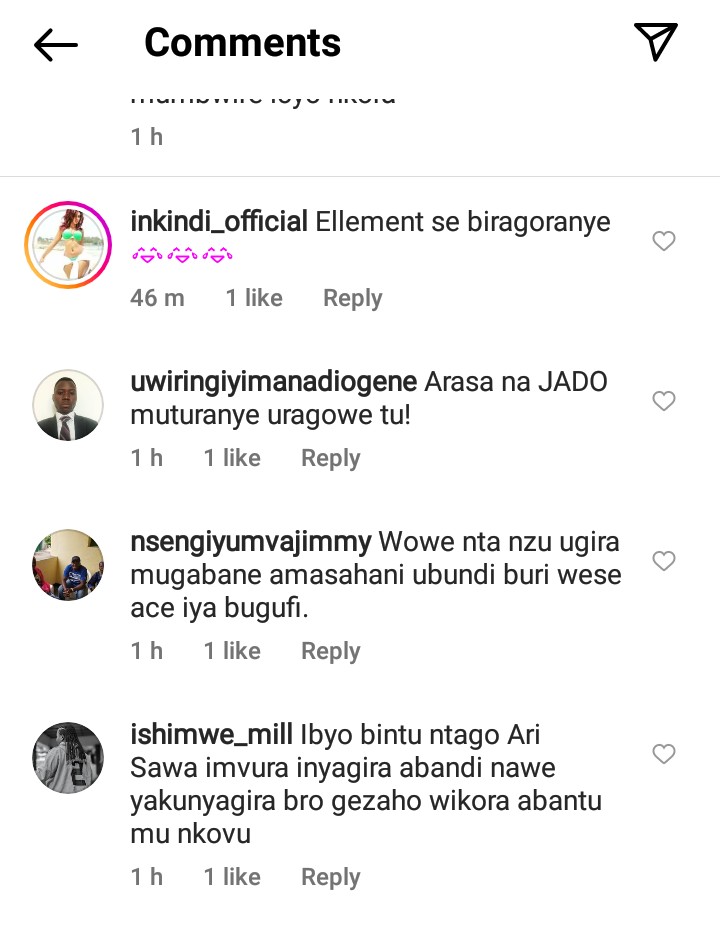Open the inkindi_official username link
This screenshot has width=720, height=925.
(219, 222)
